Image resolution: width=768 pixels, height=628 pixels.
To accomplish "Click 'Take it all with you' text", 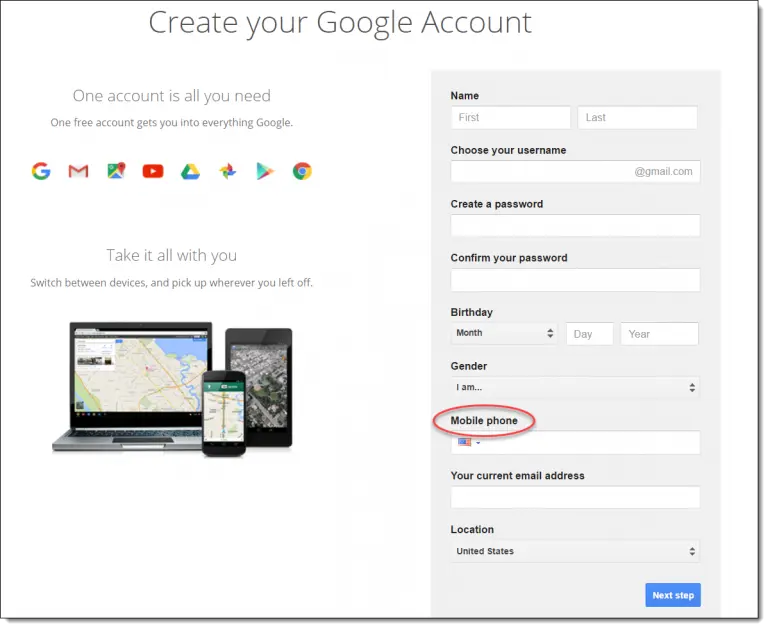I will pos(171,256).
